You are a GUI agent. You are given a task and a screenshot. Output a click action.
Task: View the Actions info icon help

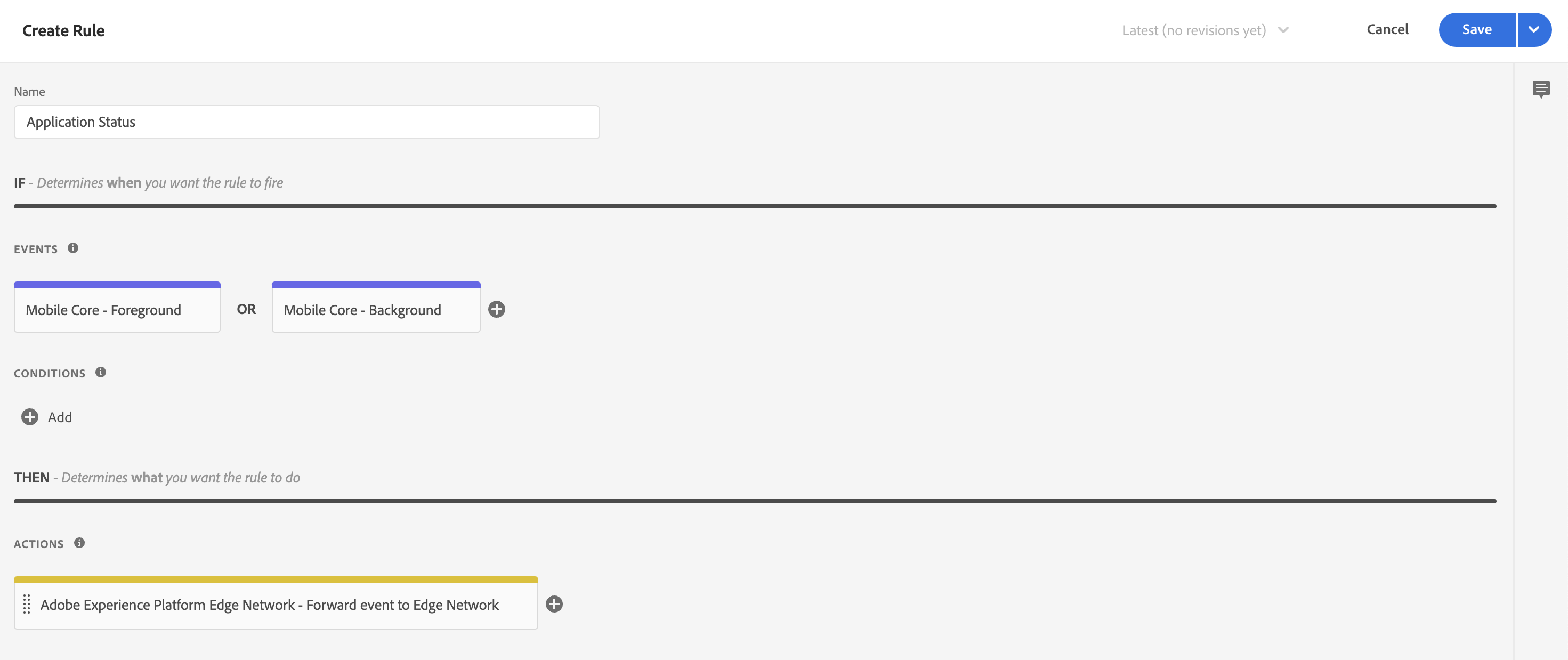tap(79, 543)
